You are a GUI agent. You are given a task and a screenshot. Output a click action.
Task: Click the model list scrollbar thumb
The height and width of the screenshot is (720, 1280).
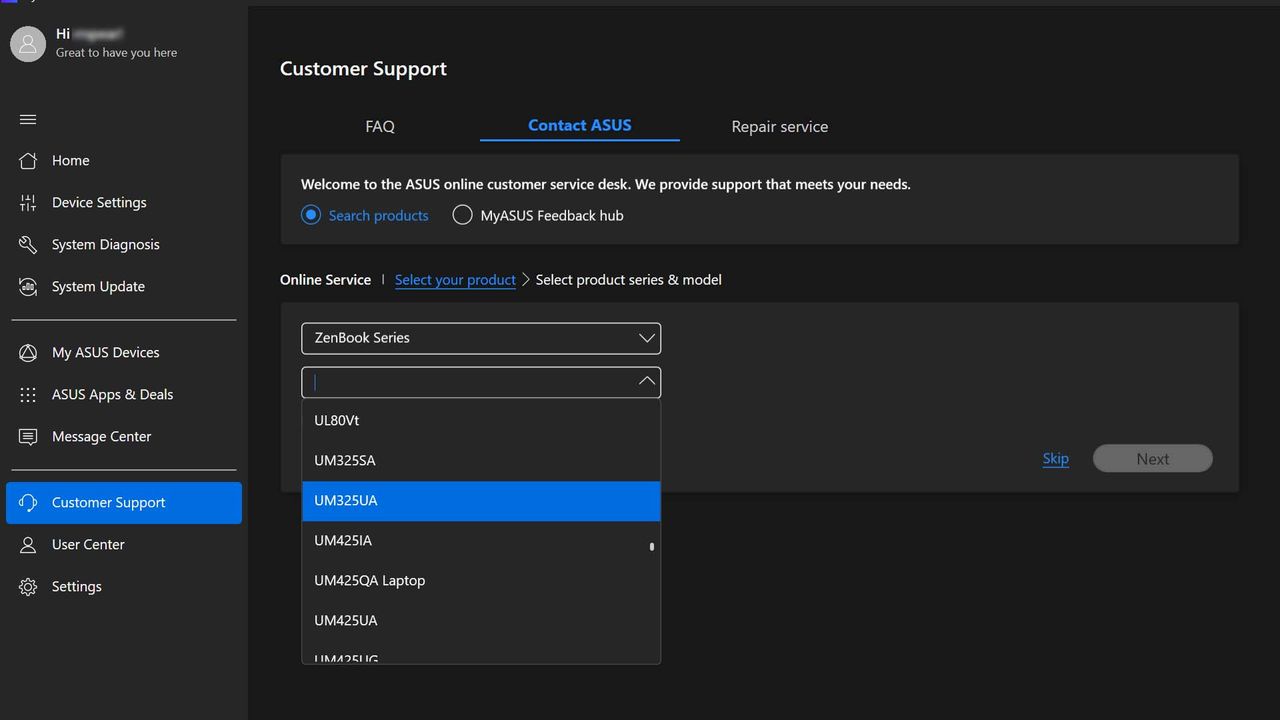(x=652, y=547)
